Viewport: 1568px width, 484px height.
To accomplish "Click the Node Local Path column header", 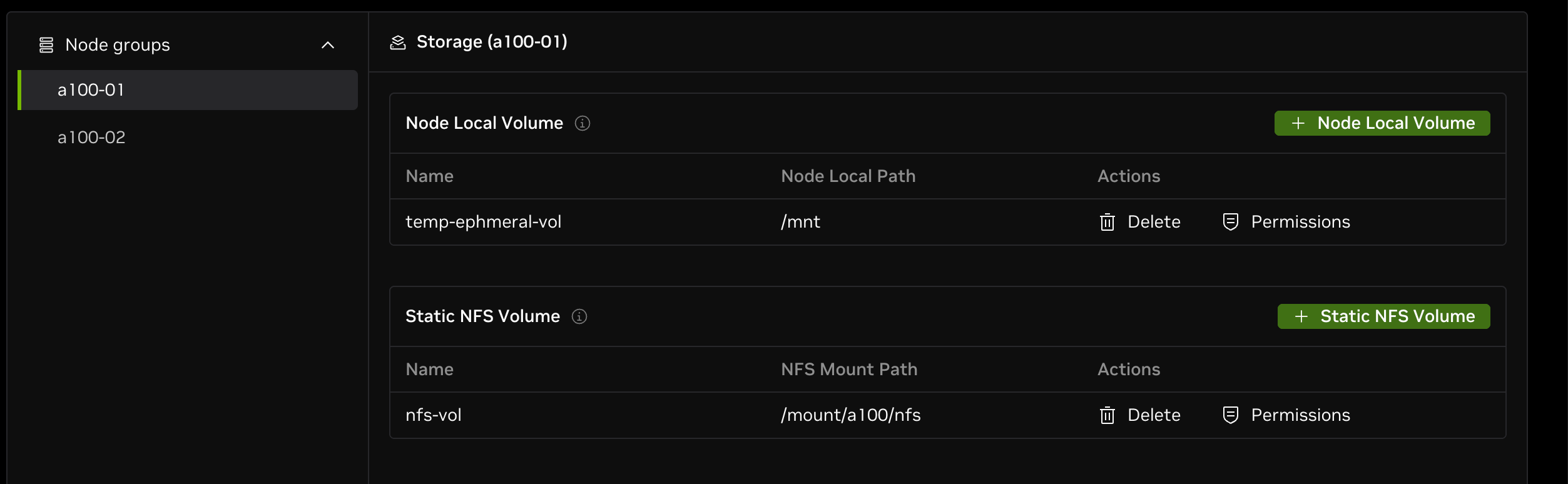I will click(x=848, y=176).
